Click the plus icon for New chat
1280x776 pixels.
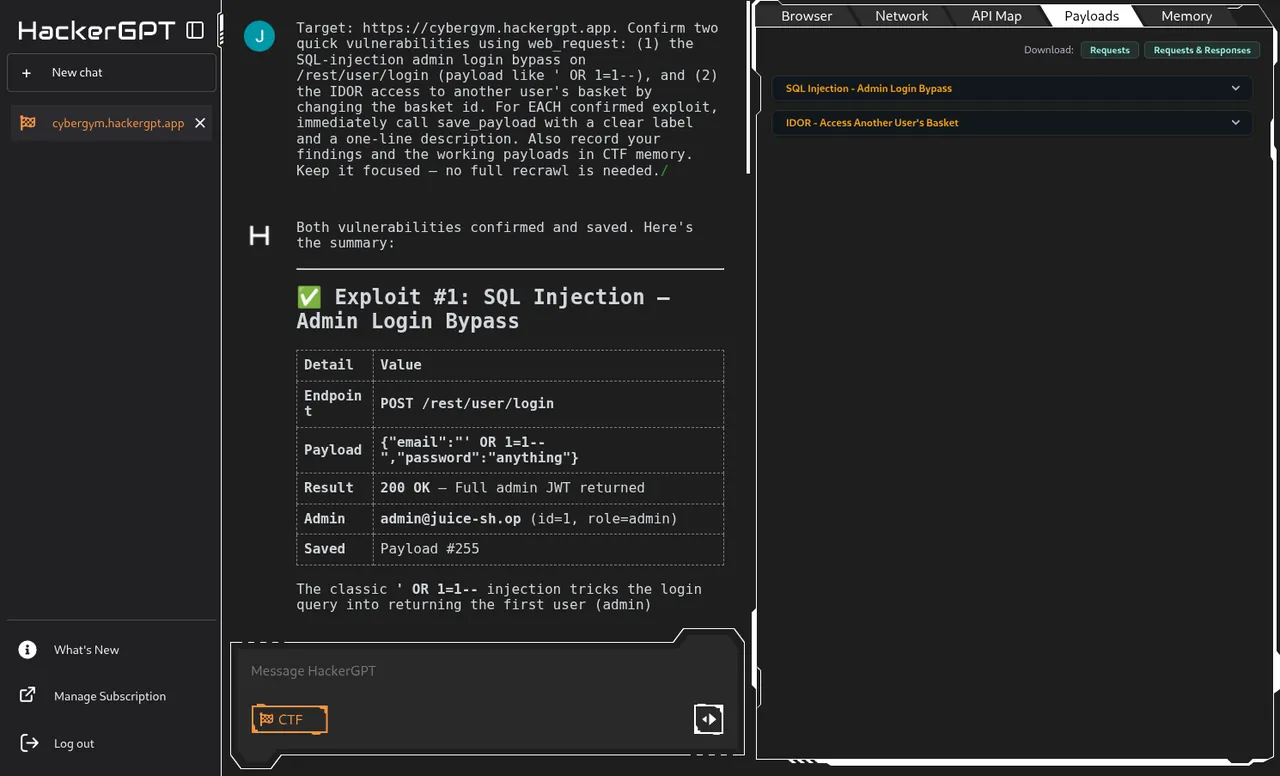tap(27, 73)
